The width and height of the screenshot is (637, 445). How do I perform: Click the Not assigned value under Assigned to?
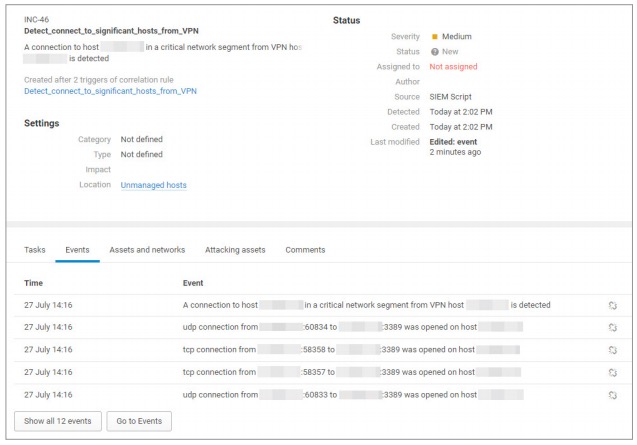[x=453, y=67]
